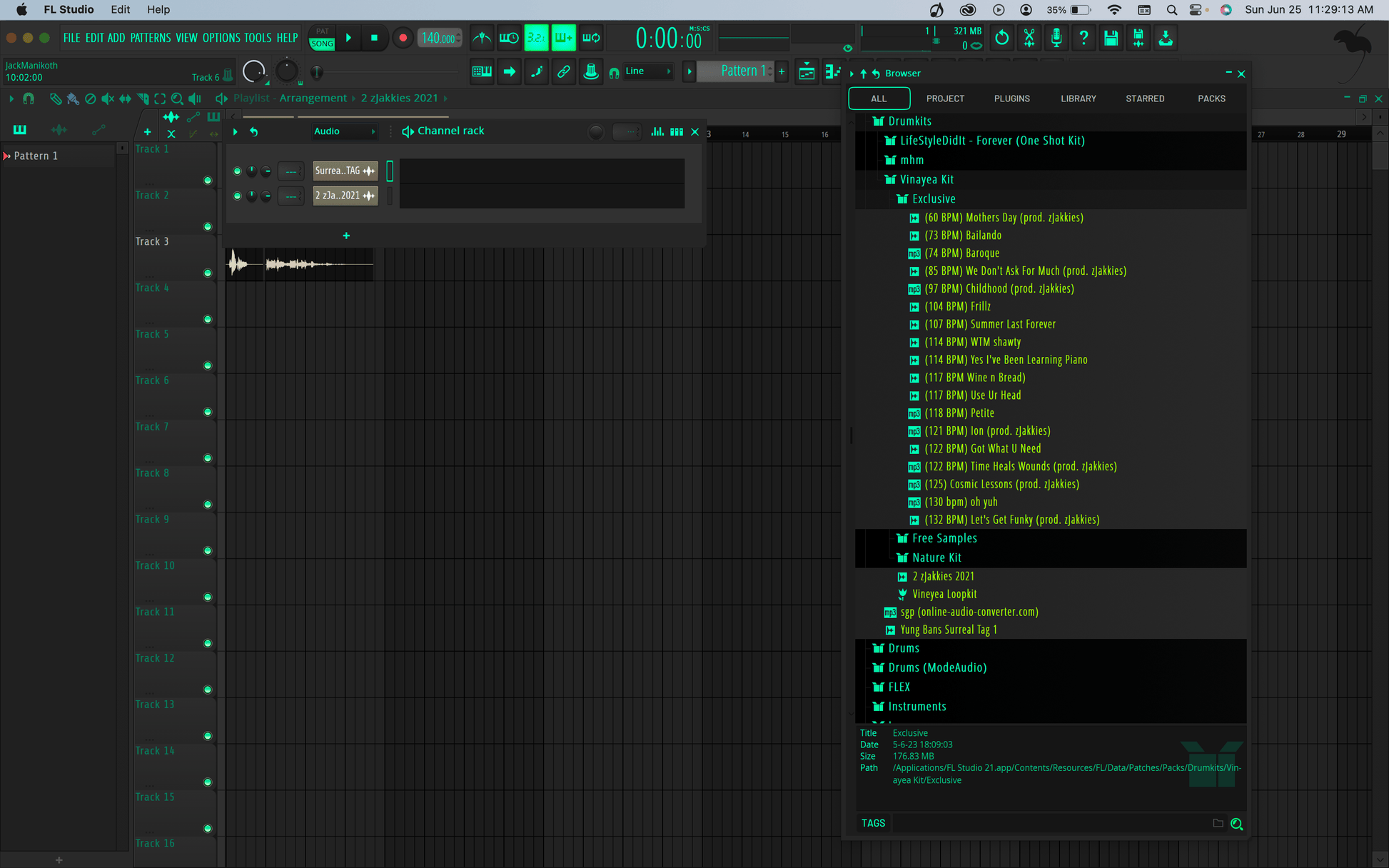1389x868 pixels.
Task: Select the playlist mute tool icon
Action: point(107,99)
